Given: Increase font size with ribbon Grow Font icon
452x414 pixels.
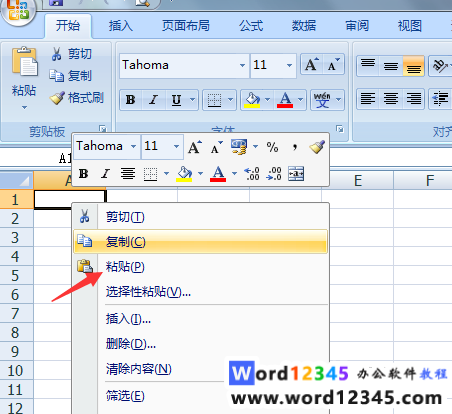Looking at the screenshot, I should pyautogui.click(x=311, y=64).
